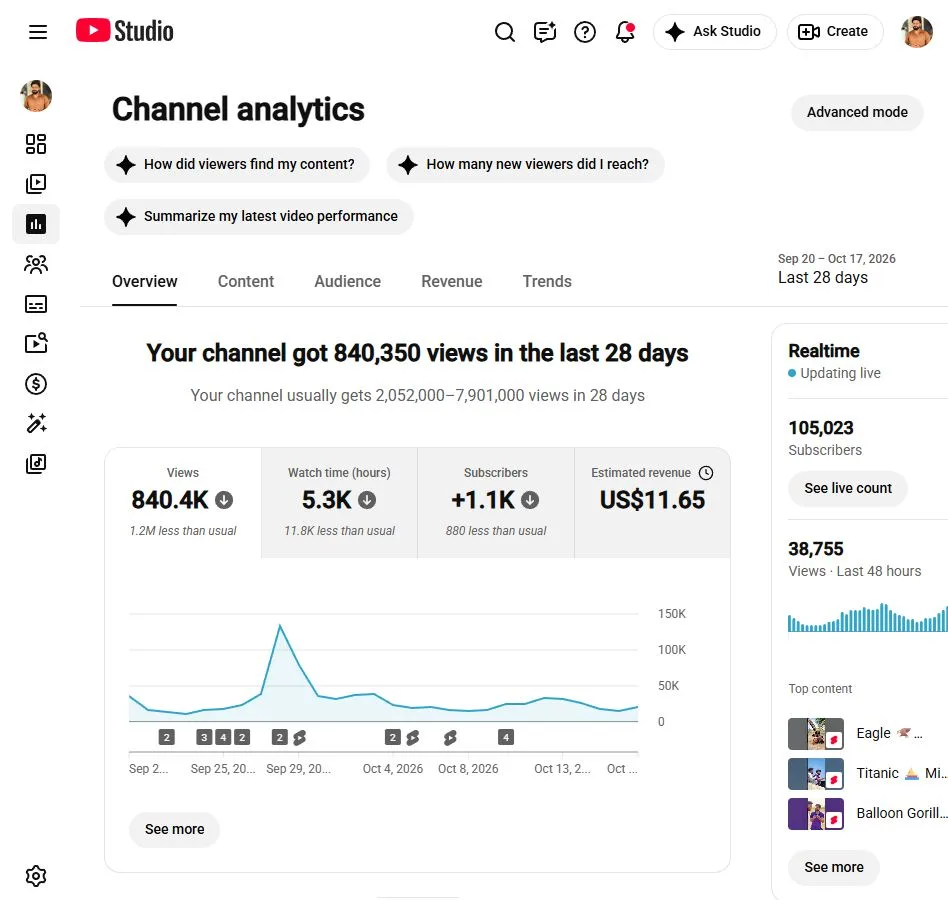This screenshot has width=948, height=900.
Task: Click '38,755' realtime views value
Action: pos(816,549)
